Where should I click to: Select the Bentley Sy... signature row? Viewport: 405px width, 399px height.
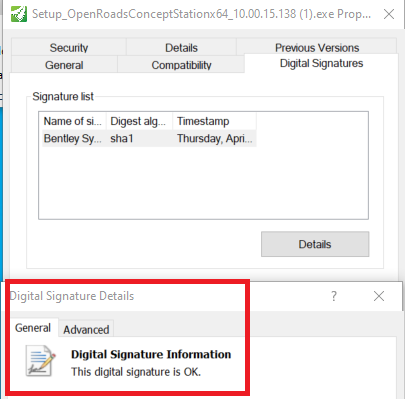click(149, 138)
